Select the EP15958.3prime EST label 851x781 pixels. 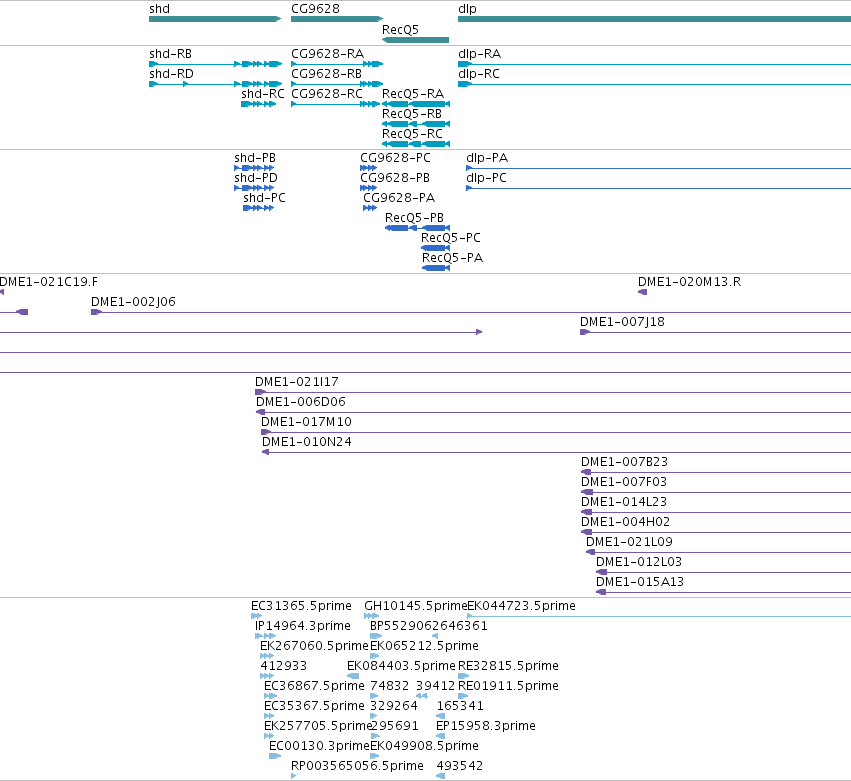(x=486, y=727)
